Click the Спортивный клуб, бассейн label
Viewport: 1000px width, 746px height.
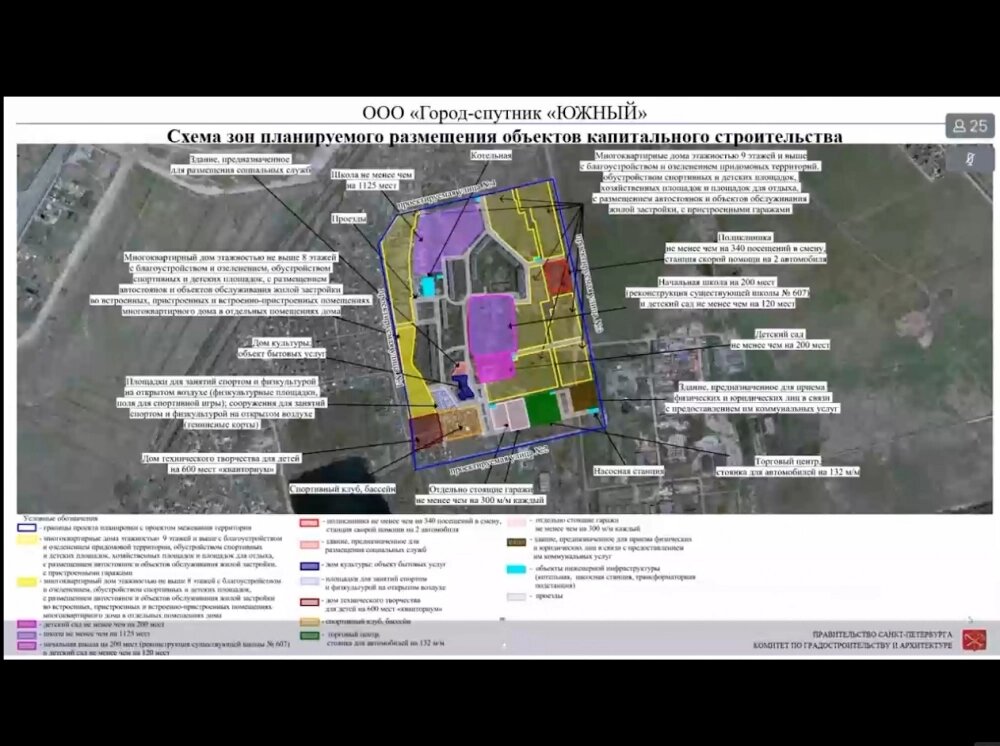342,488
